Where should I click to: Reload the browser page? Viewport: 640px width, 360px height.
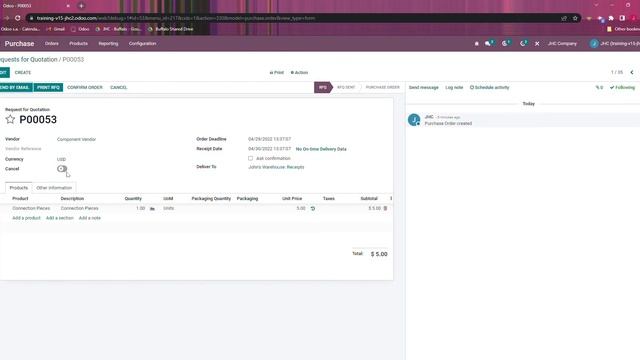(18, 18)
